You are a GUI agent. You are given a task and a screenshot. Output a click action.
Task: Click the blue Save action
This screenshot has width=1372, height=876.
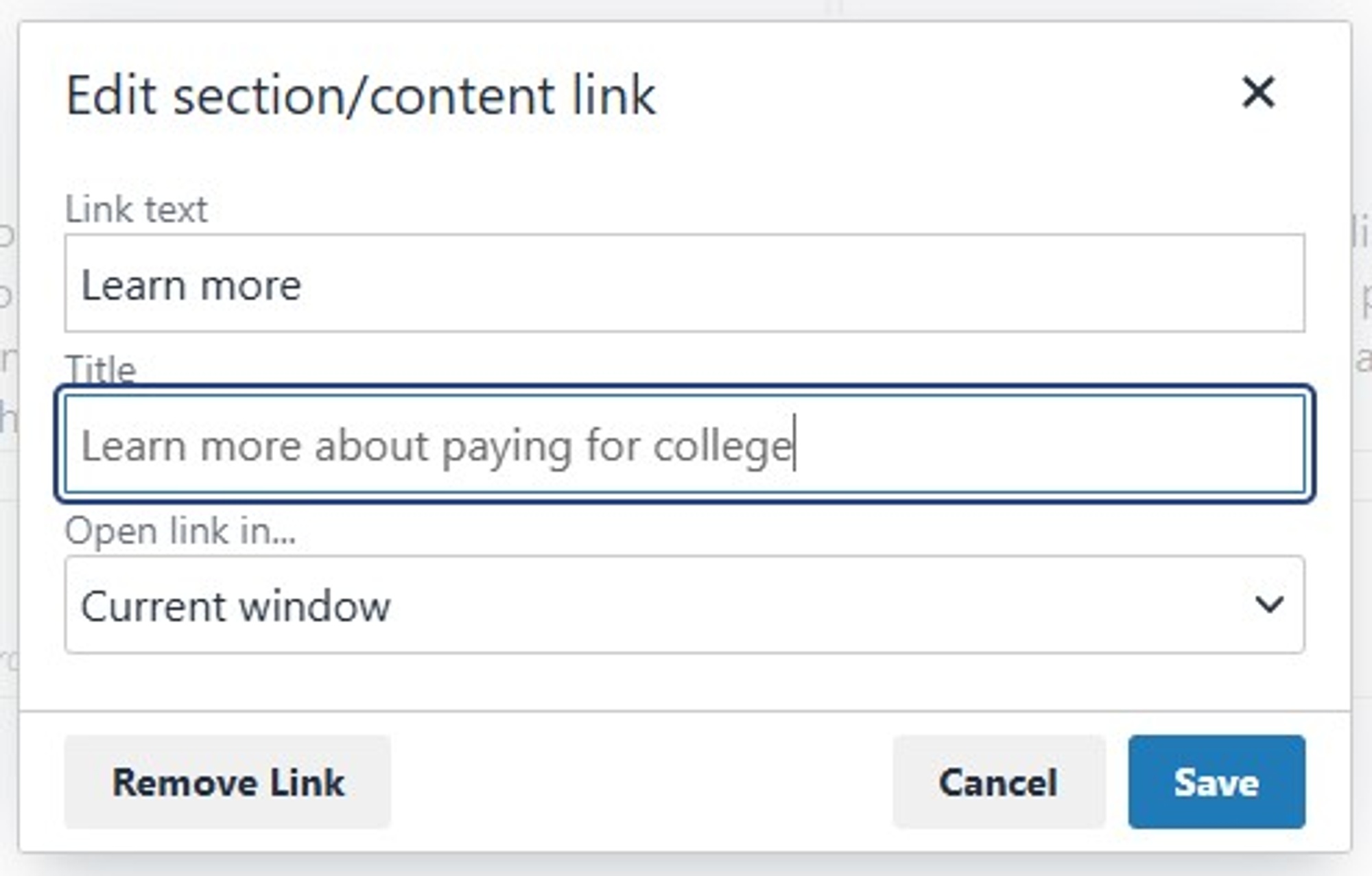(1218, 782)
